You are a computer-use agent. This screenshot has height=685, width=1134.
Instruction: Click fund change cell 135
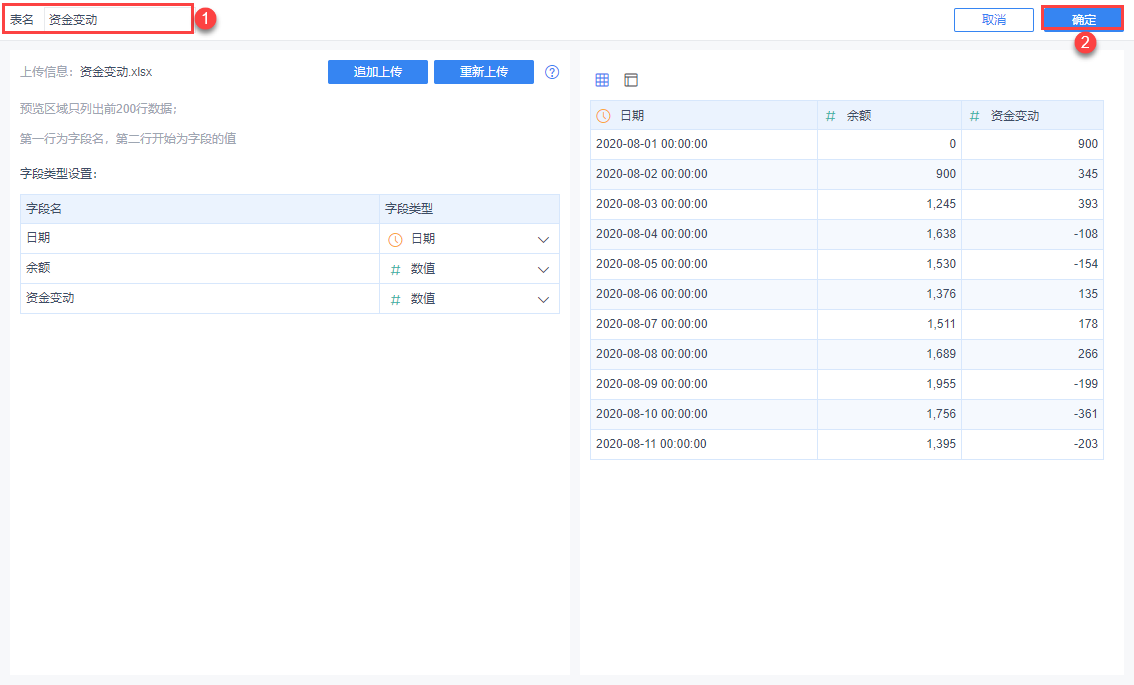[x=1033, y=294]
